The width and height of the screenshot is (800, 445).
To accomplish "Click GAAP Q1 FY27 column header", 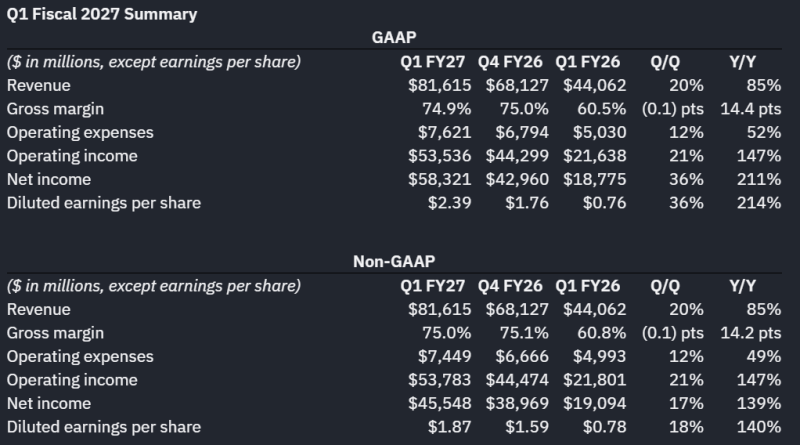I will pos(432,62).
